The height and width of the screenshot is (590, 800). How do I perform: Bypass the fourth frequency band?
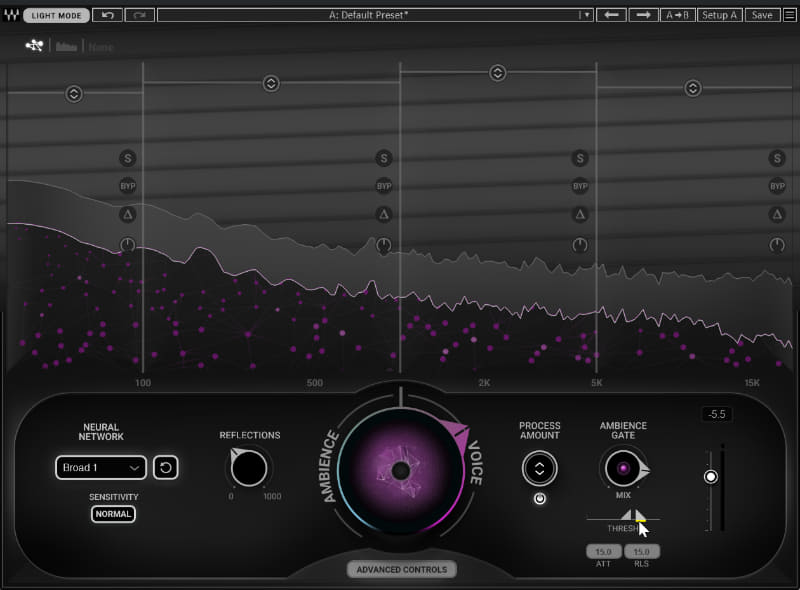tap(777, 186)
